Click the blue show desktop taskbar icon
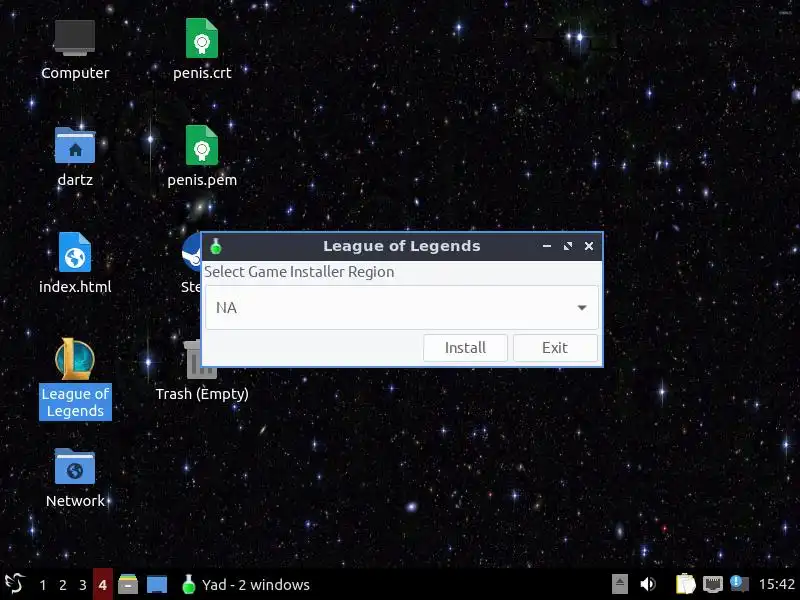800x600 pixels. [157, 585]
